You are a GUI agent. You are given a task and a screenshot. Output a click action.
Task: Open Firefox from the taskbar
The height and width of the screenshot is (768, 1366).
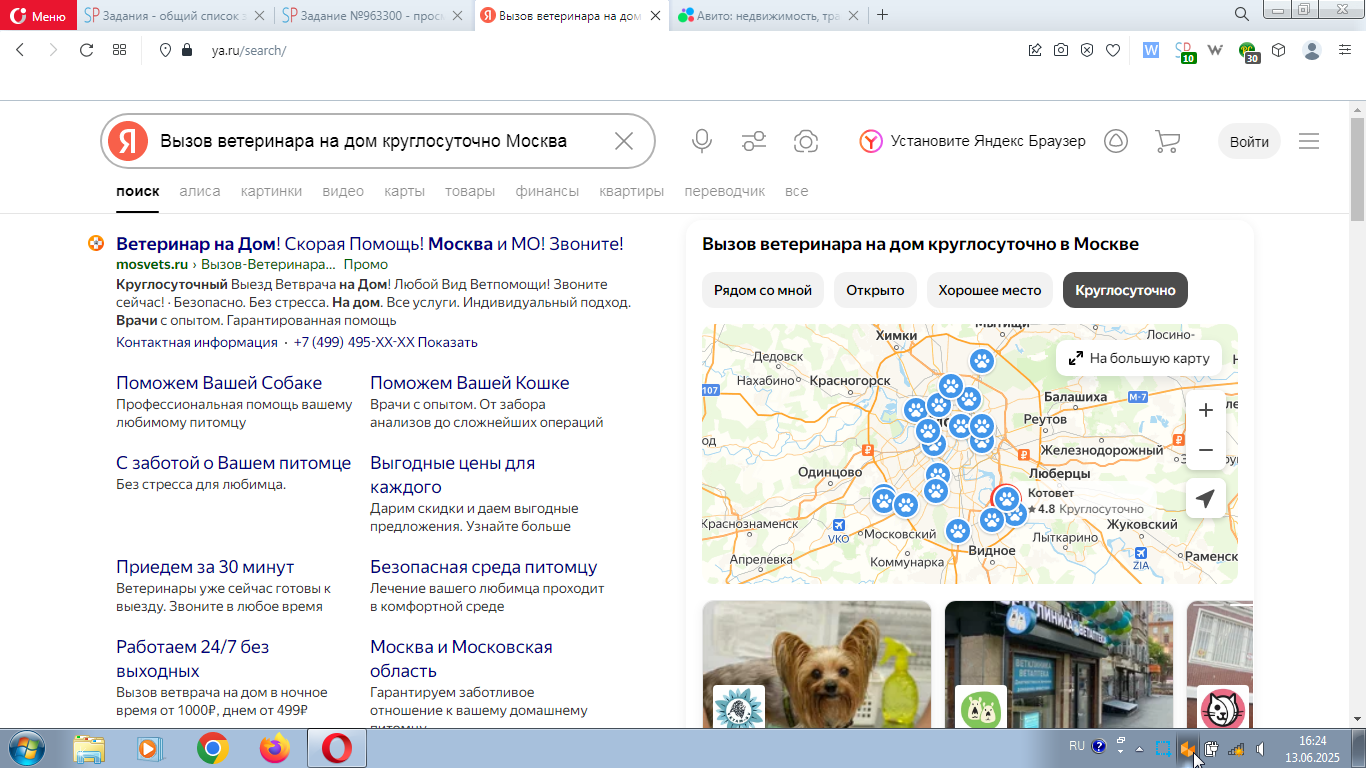tap(274, 748)
